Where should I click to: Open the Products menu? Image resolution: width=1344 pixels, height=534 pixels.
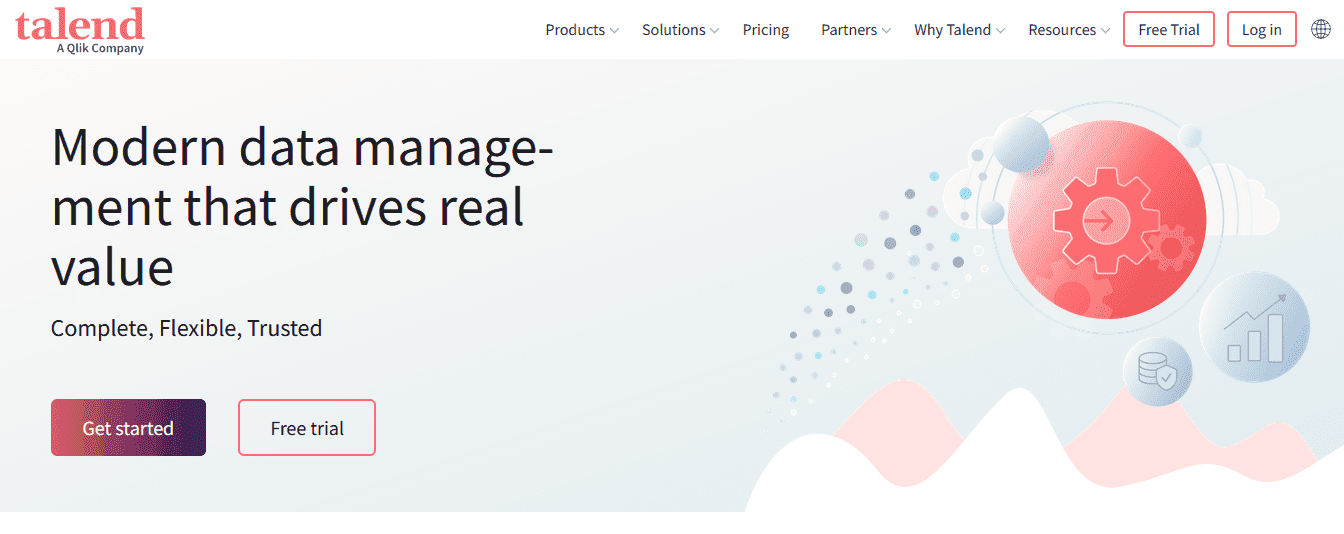click(x=575, y=30)
